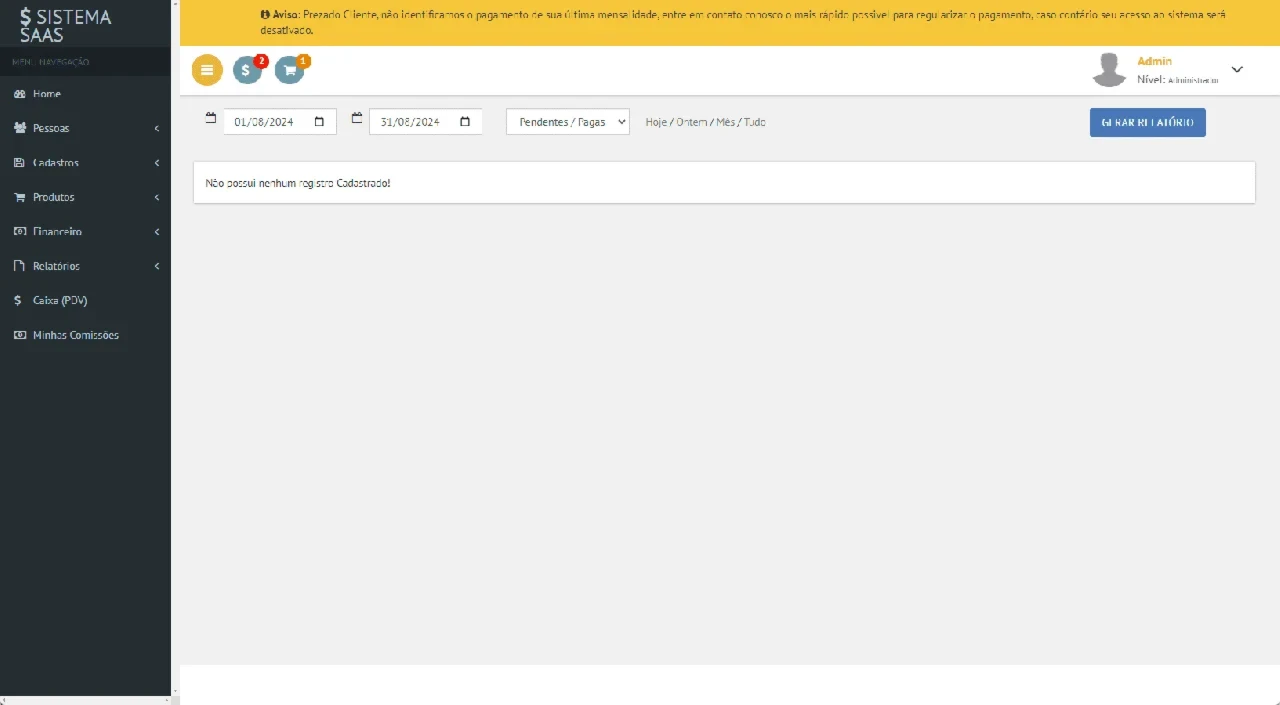Click the Minhas Comissões money icon
The width and height of the screenshot is (1280, 705).
(19, 335)
